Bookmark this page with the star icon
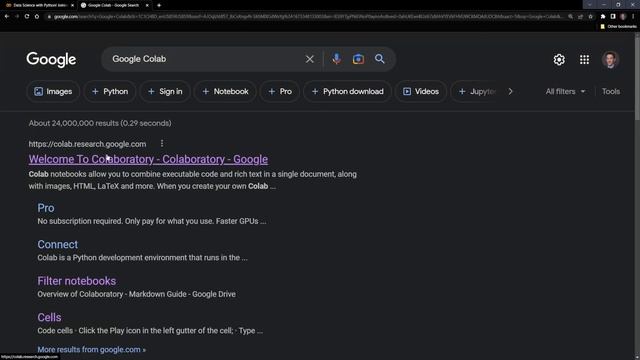The width and height of the screenshot is (640, 360). [x=590, y=17]
